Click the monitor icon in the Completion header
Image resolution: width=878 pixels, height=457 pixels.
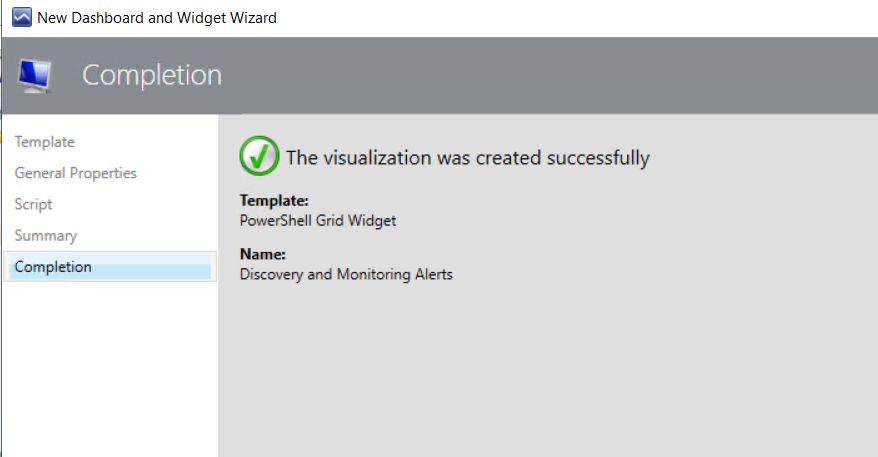(36, 76)
